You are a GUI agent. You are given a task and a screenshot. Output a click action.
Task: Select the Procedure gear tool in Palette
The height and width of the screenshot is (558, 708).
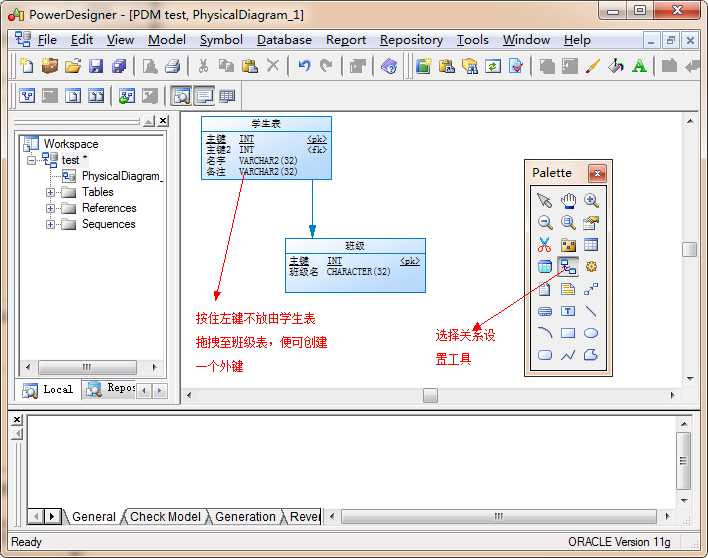[x=591, y=267]
